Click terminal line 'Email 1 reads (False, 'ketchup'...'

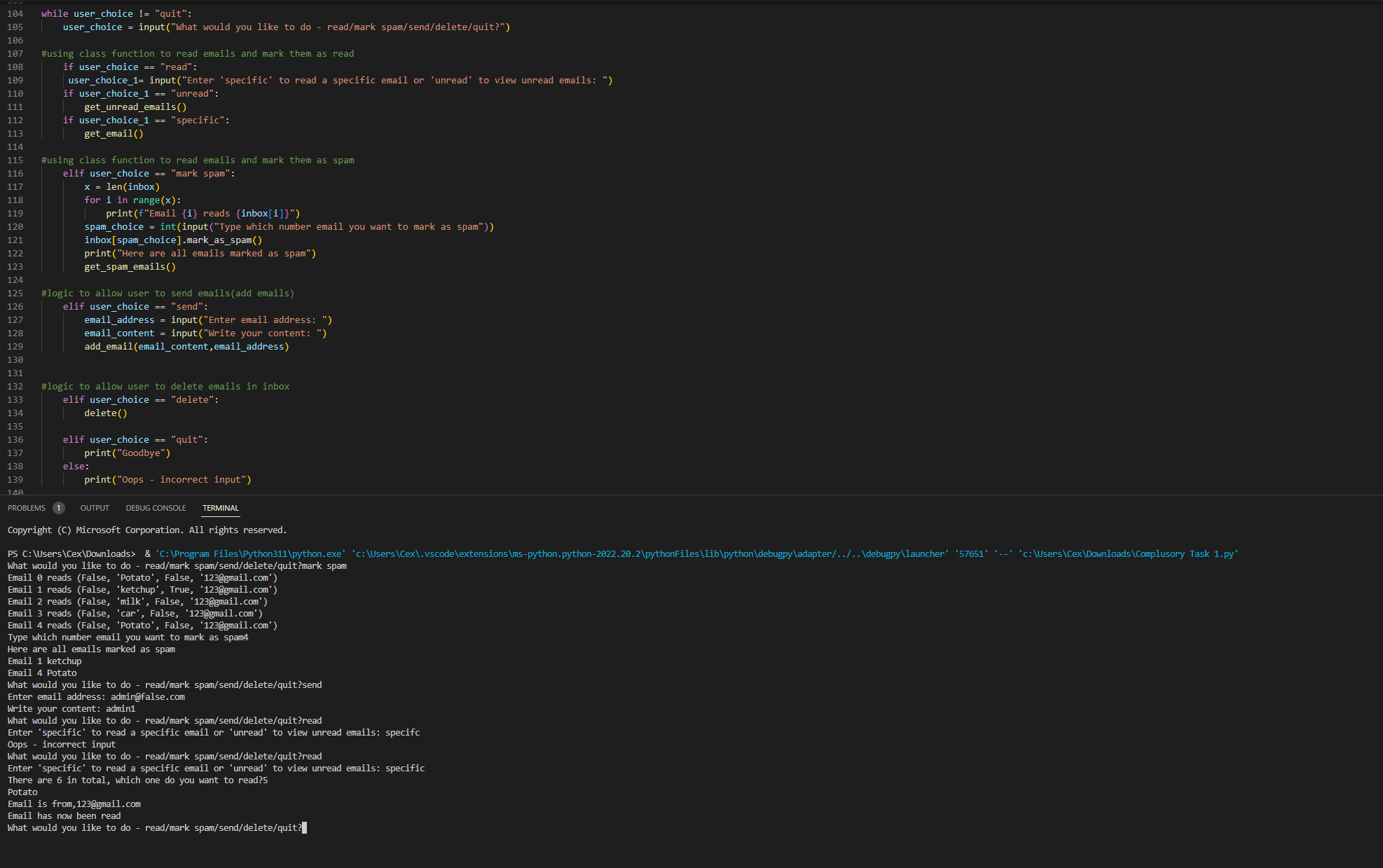tap(143, 590)
